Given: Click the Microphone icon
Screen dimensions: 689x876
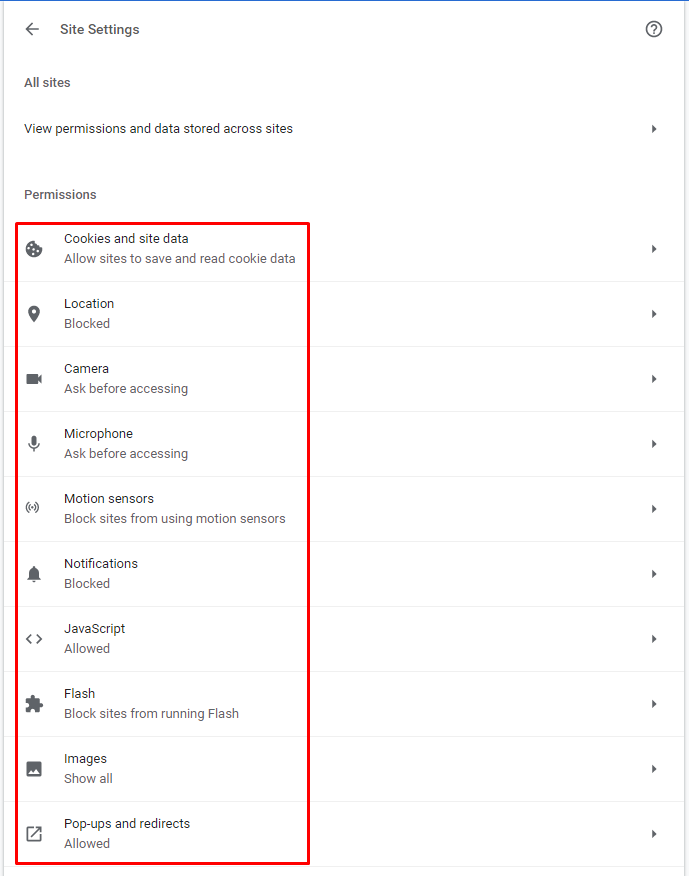Looking at the screenshot, I should tap(34, 444).
